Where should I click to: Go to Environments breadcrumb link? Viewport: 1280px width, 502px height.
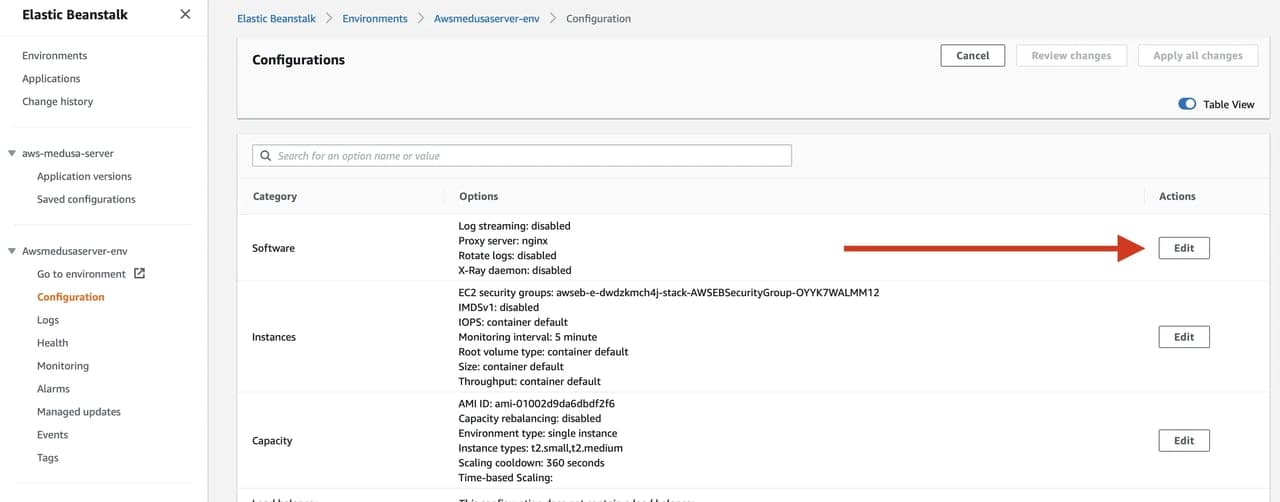375,19
